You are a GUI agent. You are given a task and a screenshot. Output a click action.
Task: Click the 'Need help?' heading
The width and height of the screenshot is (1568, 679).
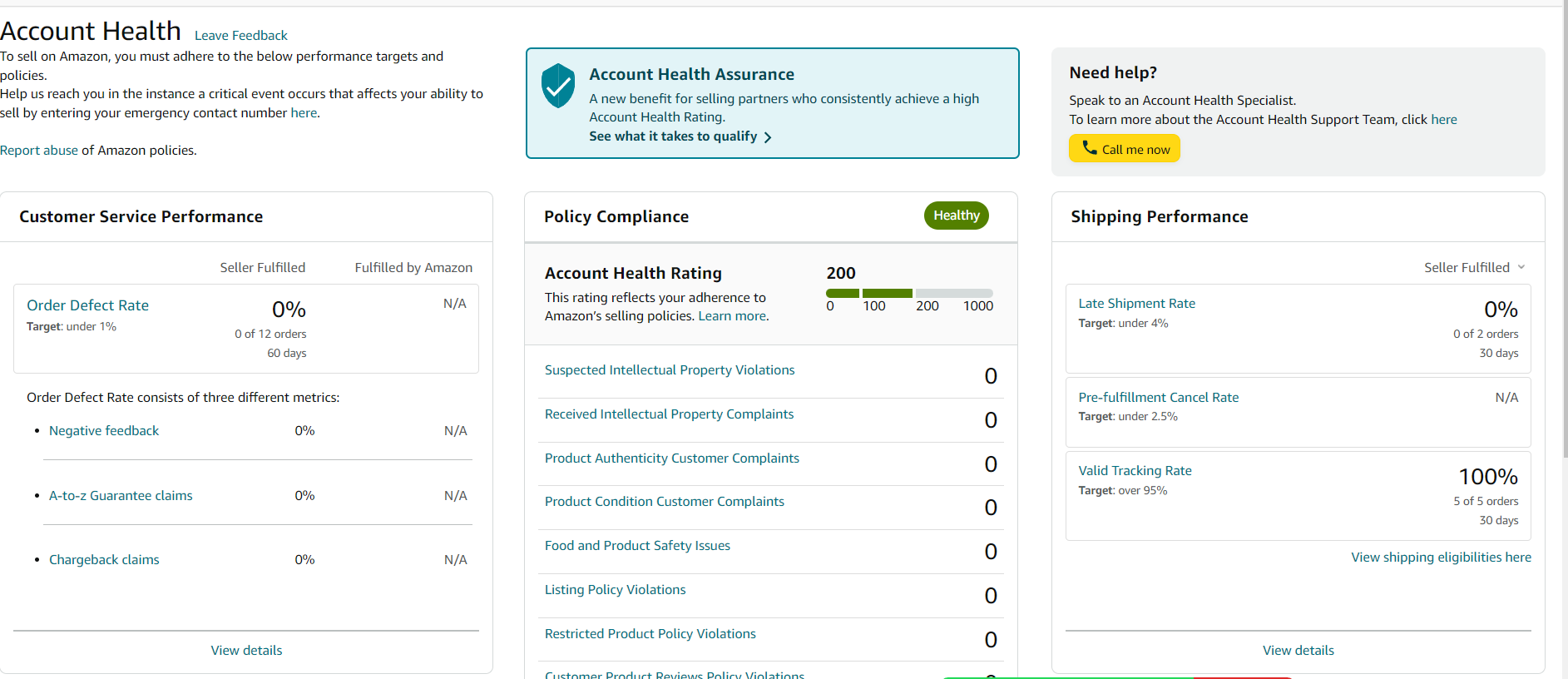click(x=1113, y=72)
